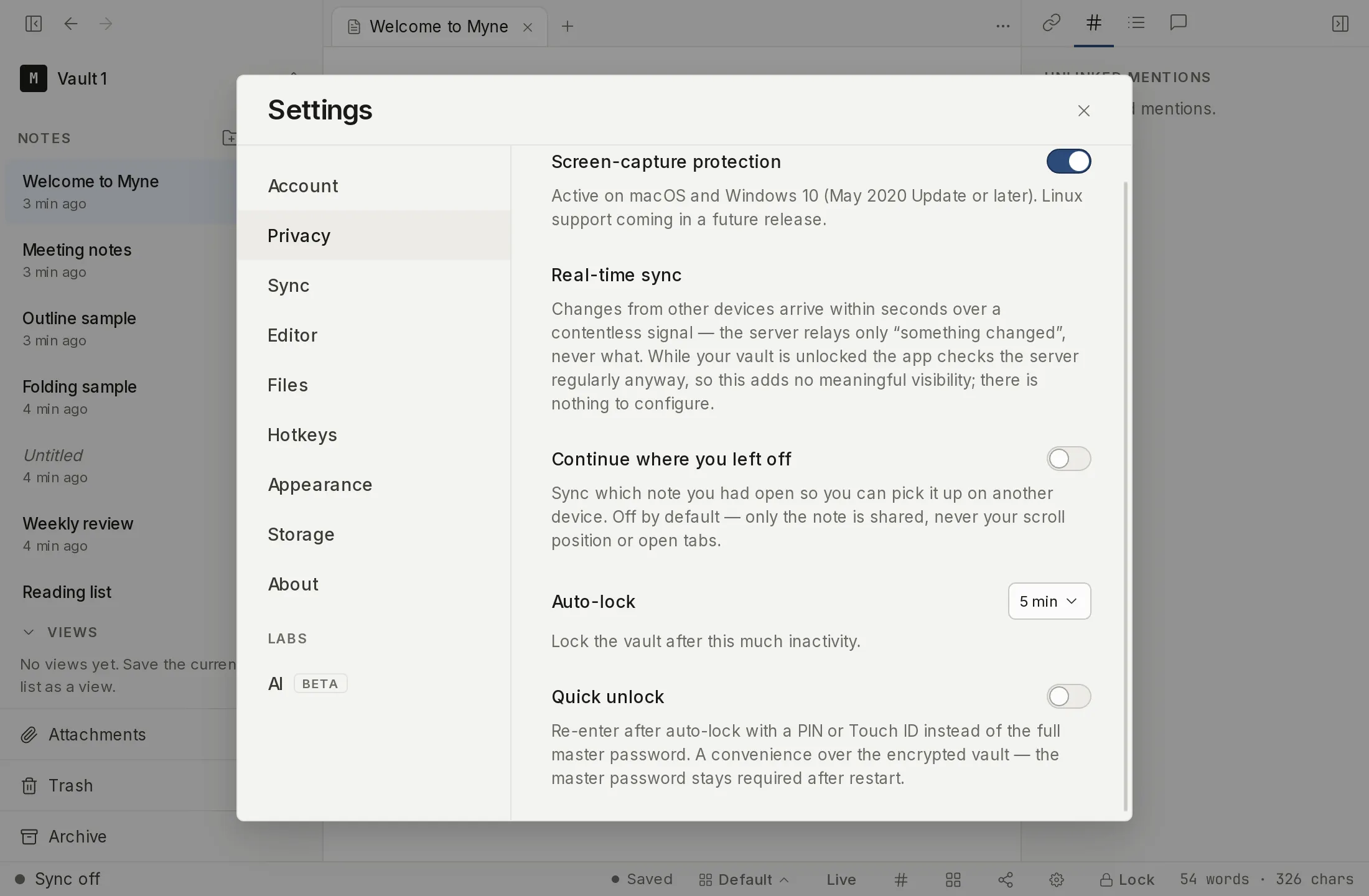Enable the Quick unlock toggle
Viewport: 1369px width, 896px height.
coord(1068,696)
